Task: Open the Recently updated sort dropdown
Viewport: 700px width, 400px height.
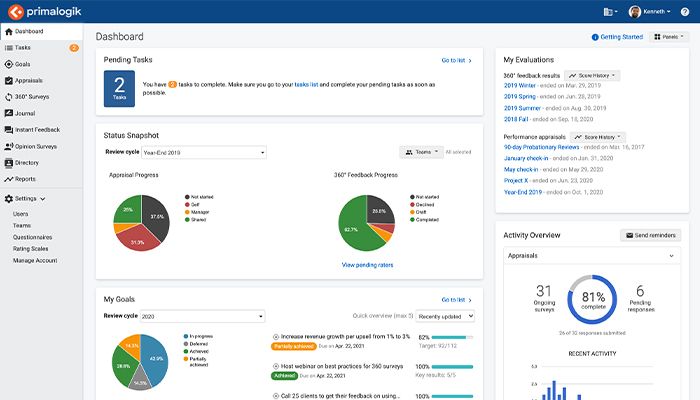Action: point(445,316)
